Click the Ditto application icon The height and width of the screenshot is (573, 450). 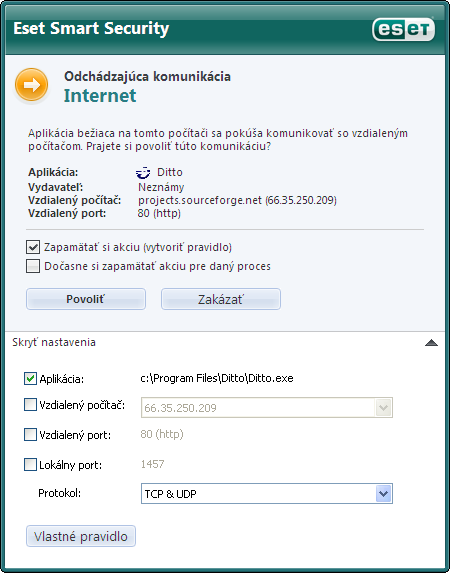pos(143,172)
